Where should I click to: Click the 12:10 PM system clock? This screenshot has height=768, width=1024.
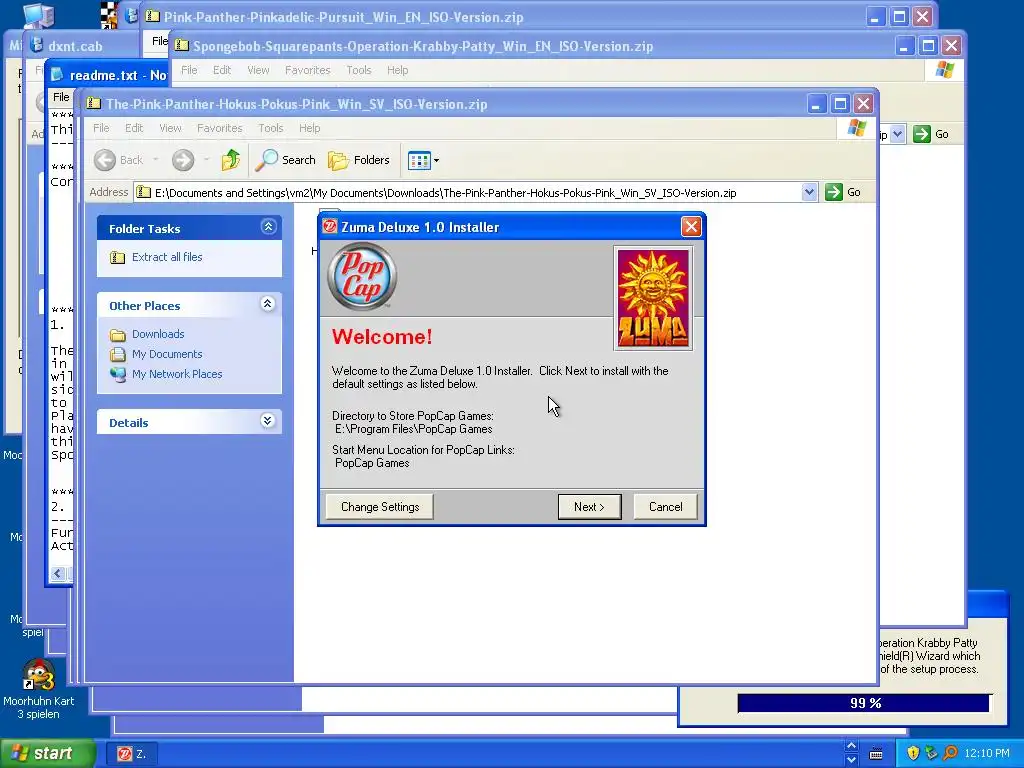(x=987, y=754)
